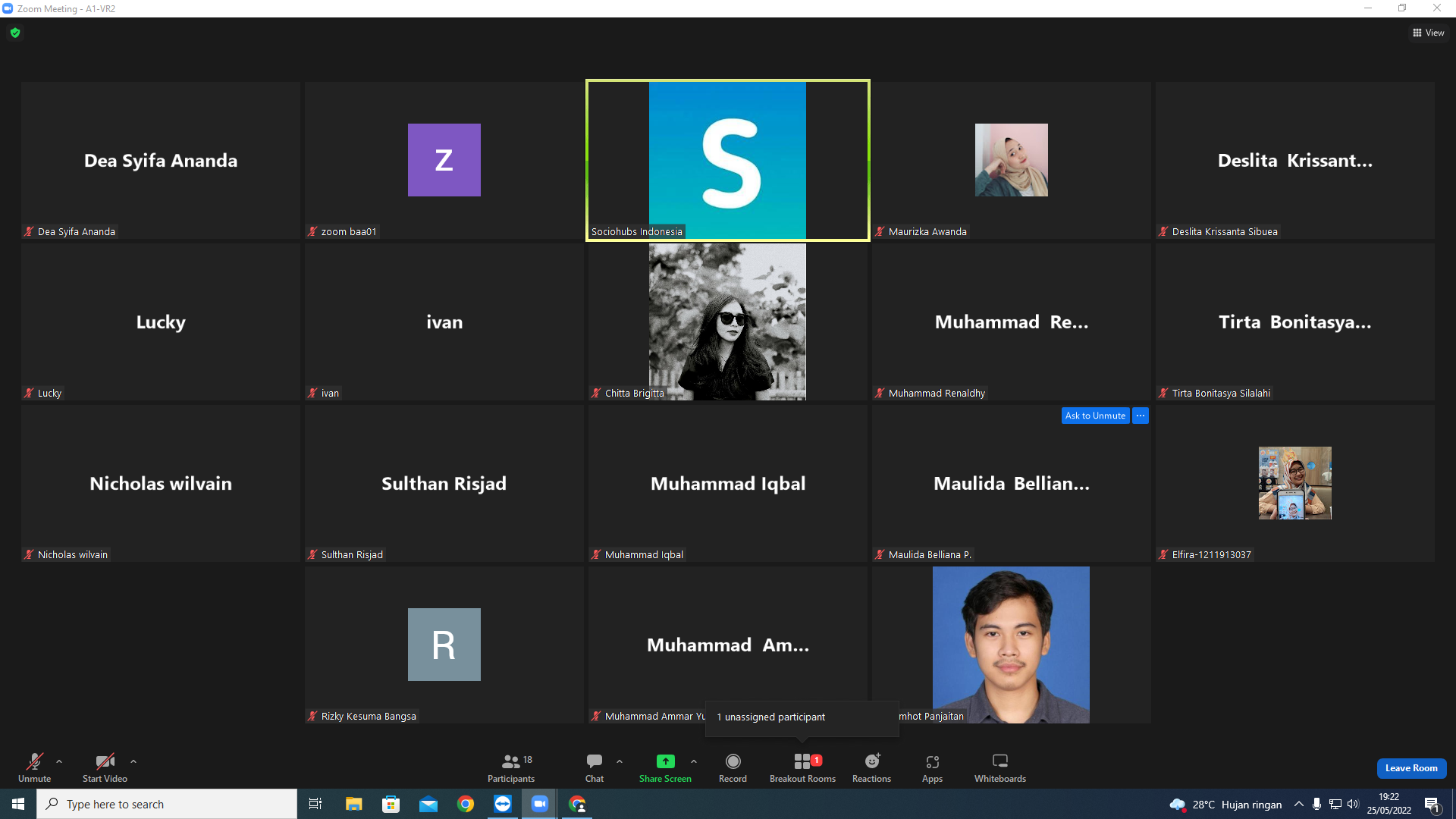Open Whiteboards
Viewport: 1456px width, 819px height.
1000,767
